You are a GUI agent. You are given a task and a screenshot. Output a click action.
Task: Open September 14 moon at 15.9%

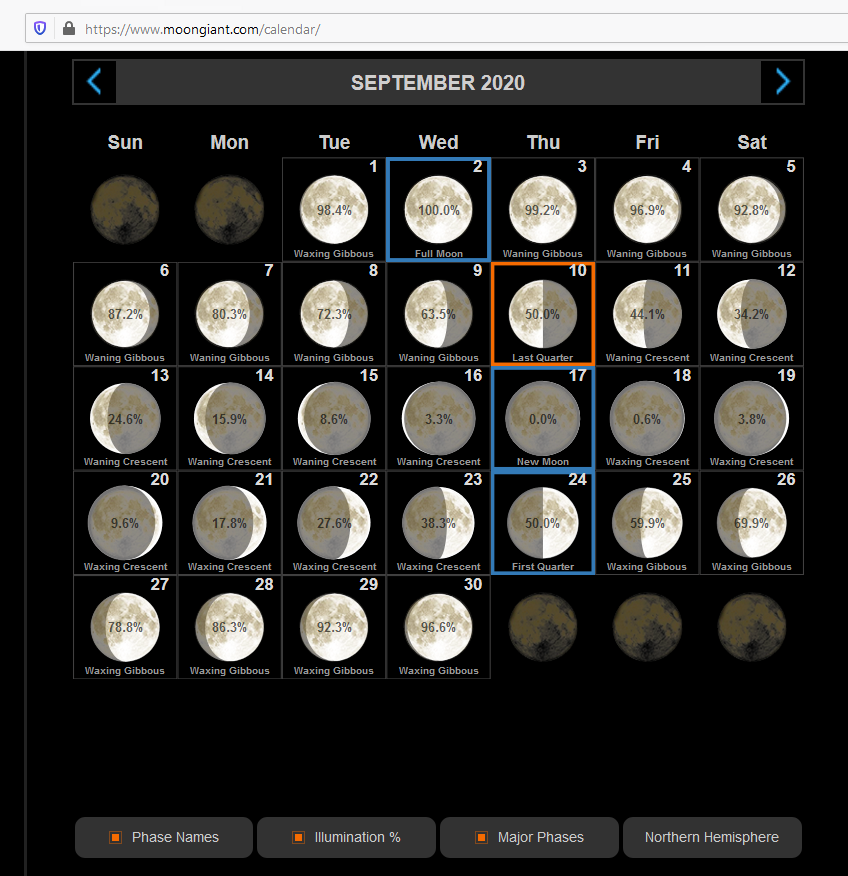click(230, 418)
